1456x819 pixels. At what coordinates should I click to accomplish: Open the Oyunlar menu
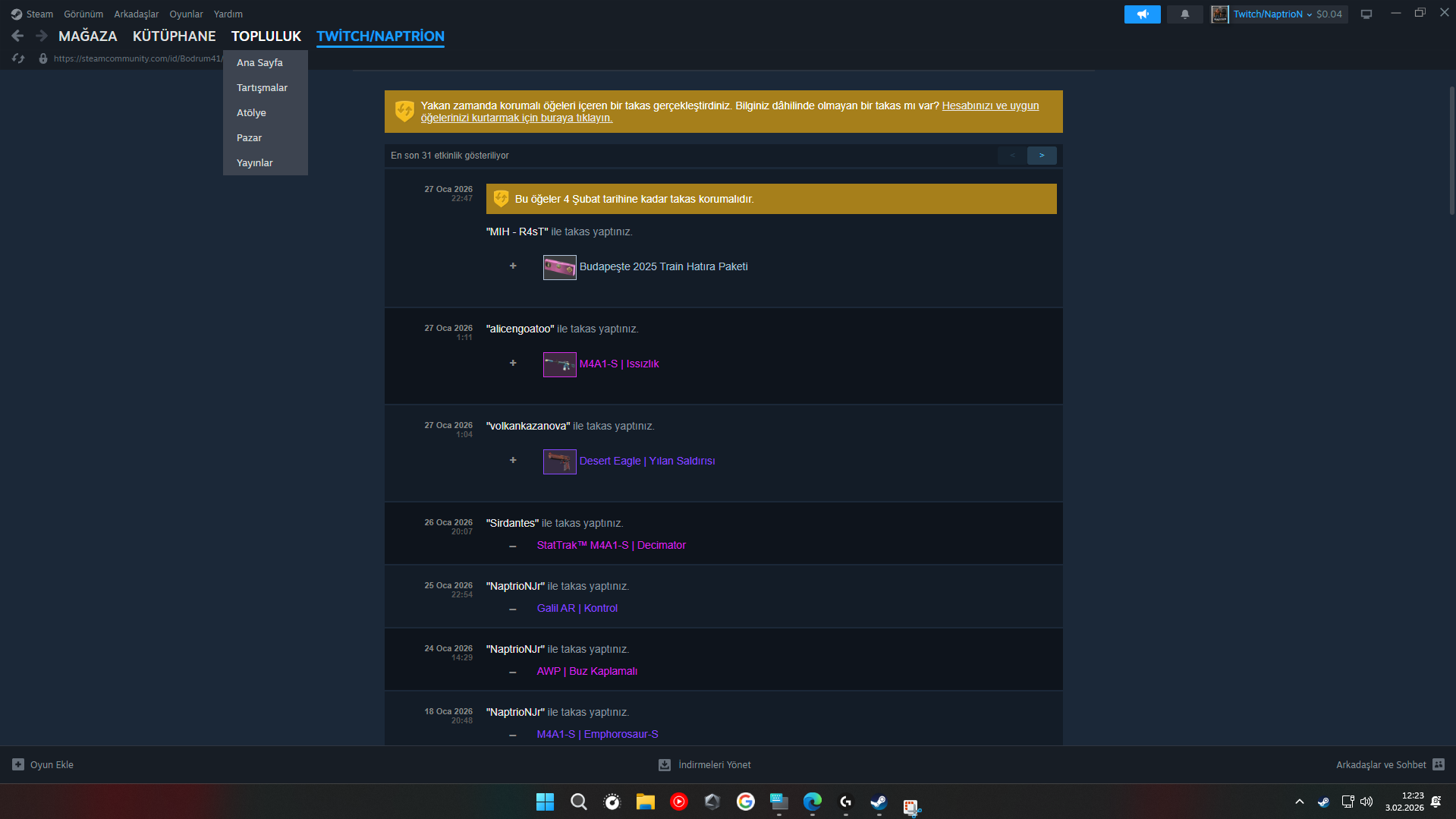pyautogui.click(x=186, y=14)
